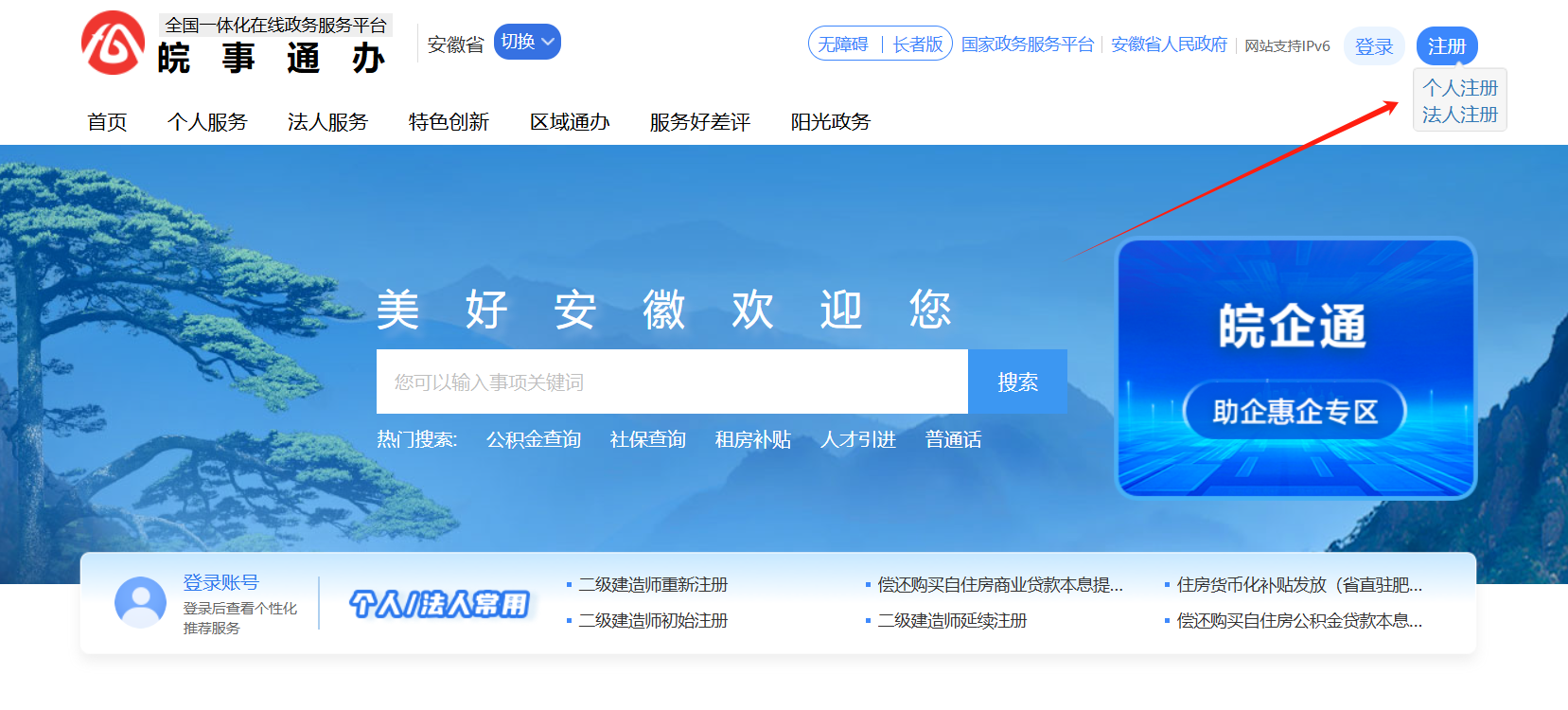Click the user avatar icon beside 登录账号
Screen dimensions: 1568x710
click(140, 602)
